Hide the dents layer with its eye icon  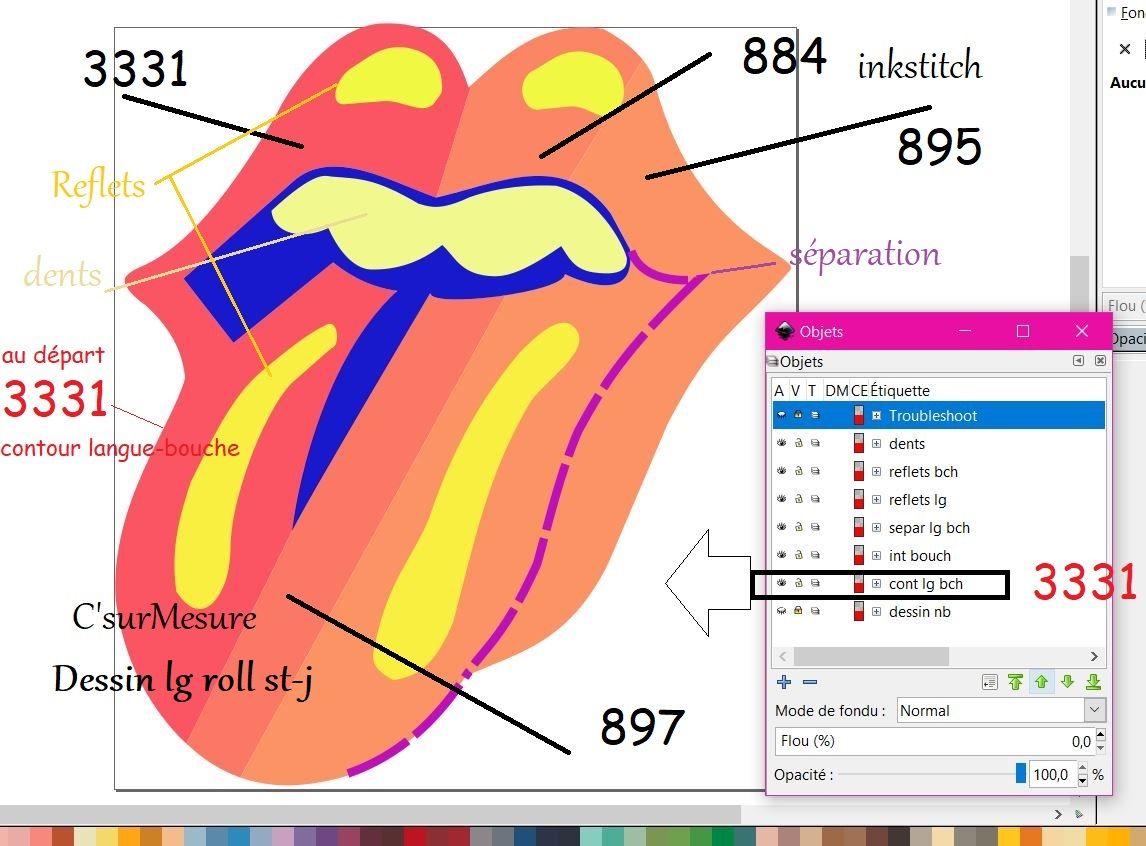click(x=781, y=443)
